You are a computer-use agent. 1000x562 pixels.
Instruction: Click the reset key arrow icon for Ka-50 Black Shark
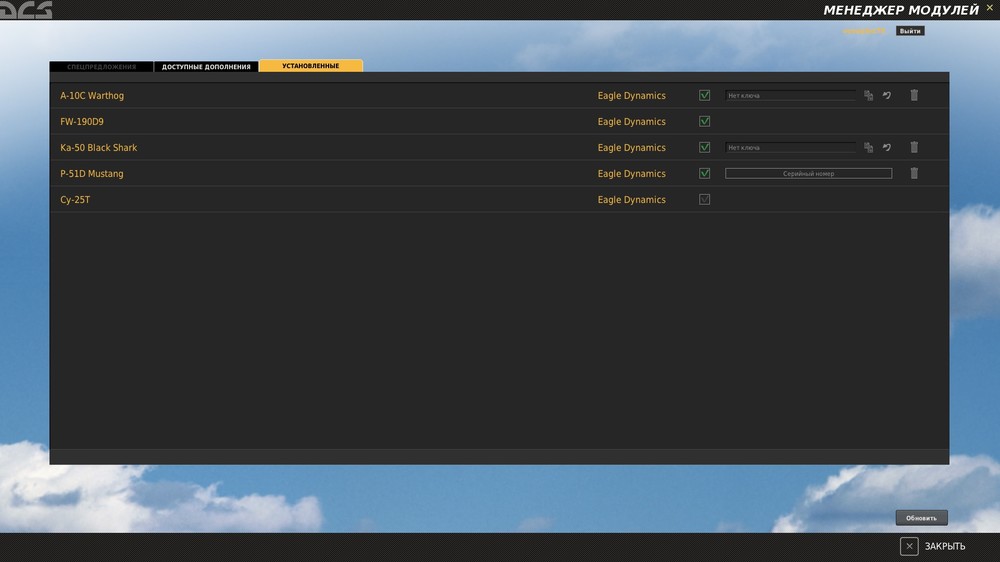(886, 147)
